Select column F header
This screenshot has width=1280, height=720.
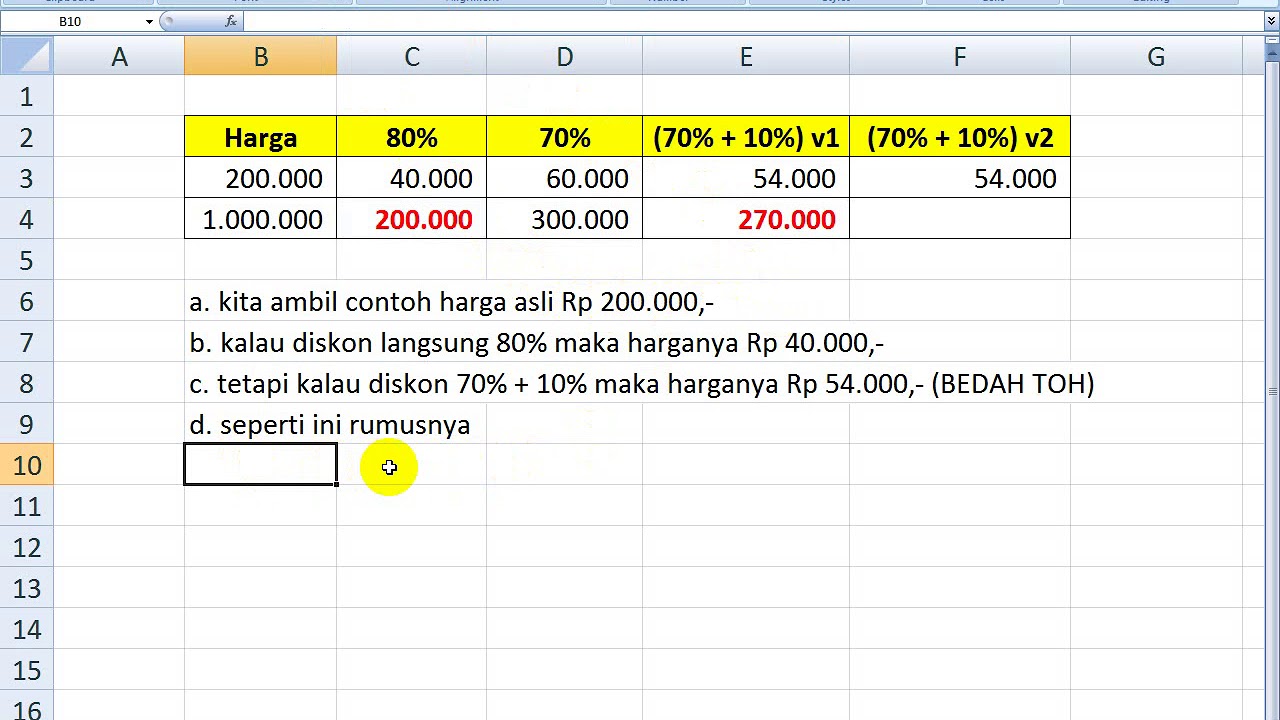tap(960, 57)
